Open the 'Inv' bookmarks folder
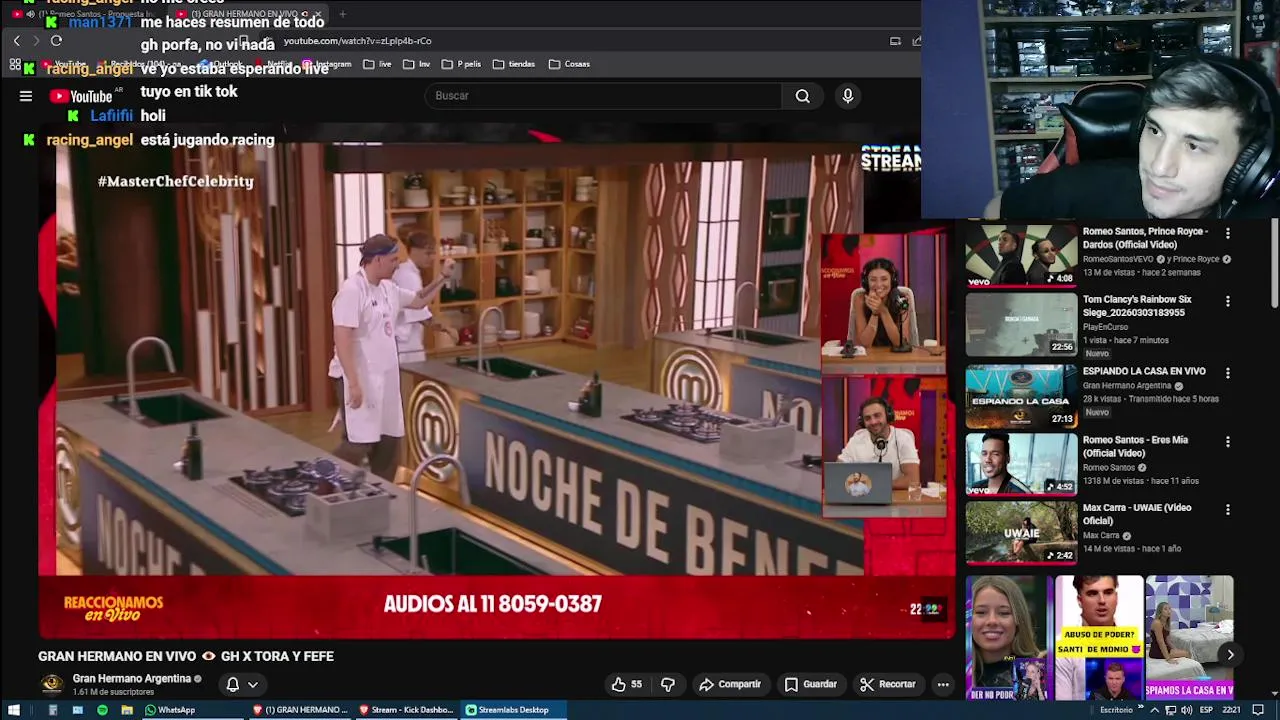The height and width of the screenshot is (720, 1280). (x=417, y=64)
